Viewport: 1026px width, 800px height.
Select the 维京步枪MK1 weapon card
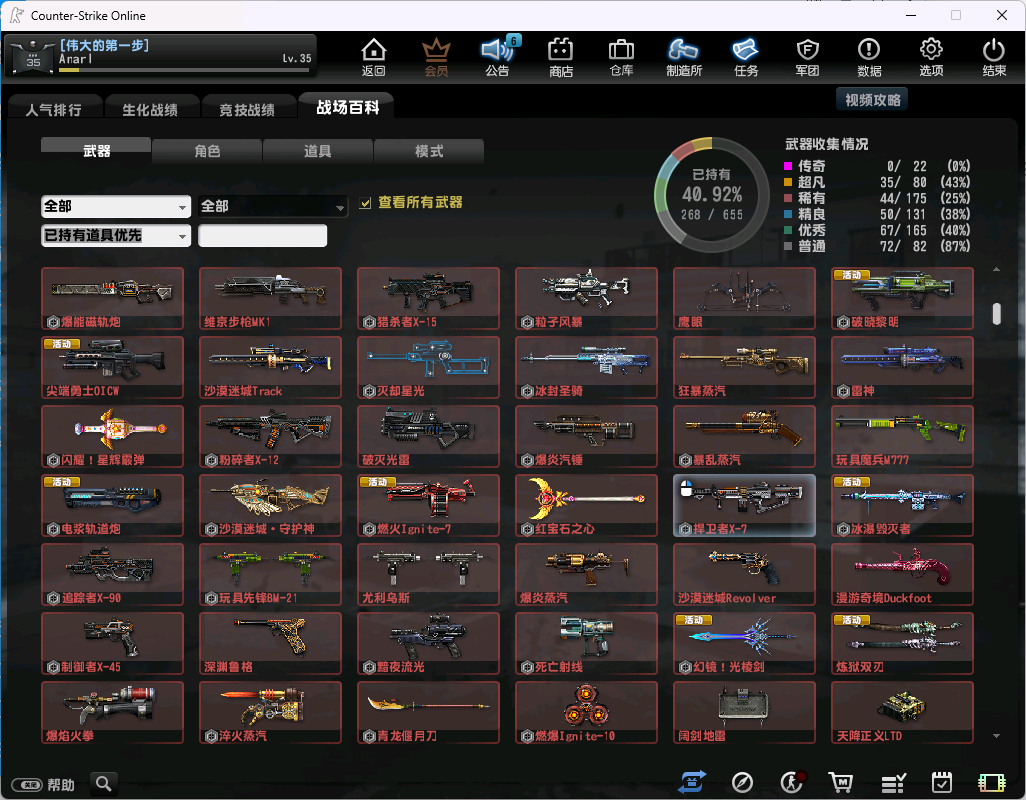270,298
